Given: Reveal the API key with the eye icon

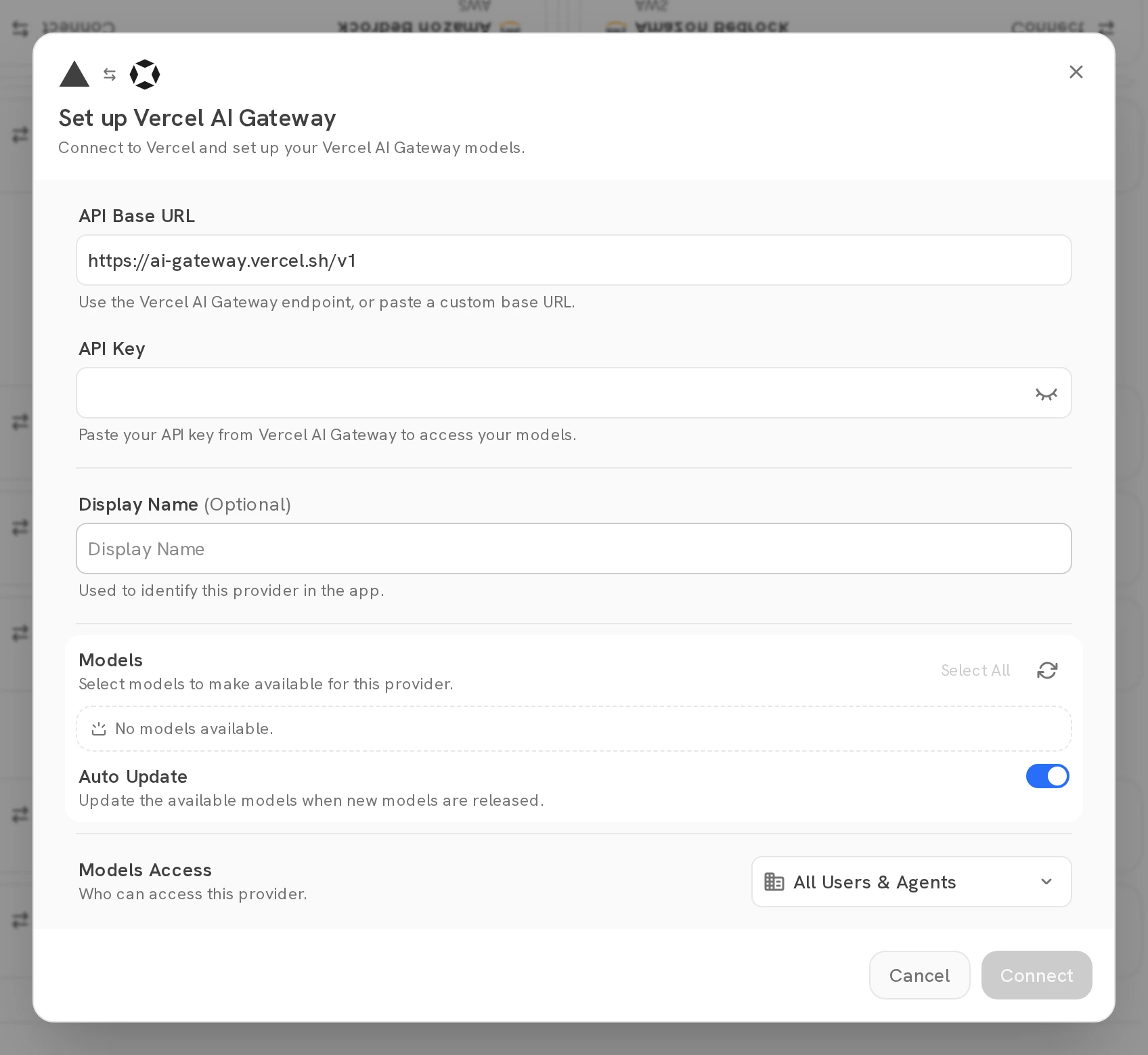Looking at the screenshot, I should point(1046,393).
